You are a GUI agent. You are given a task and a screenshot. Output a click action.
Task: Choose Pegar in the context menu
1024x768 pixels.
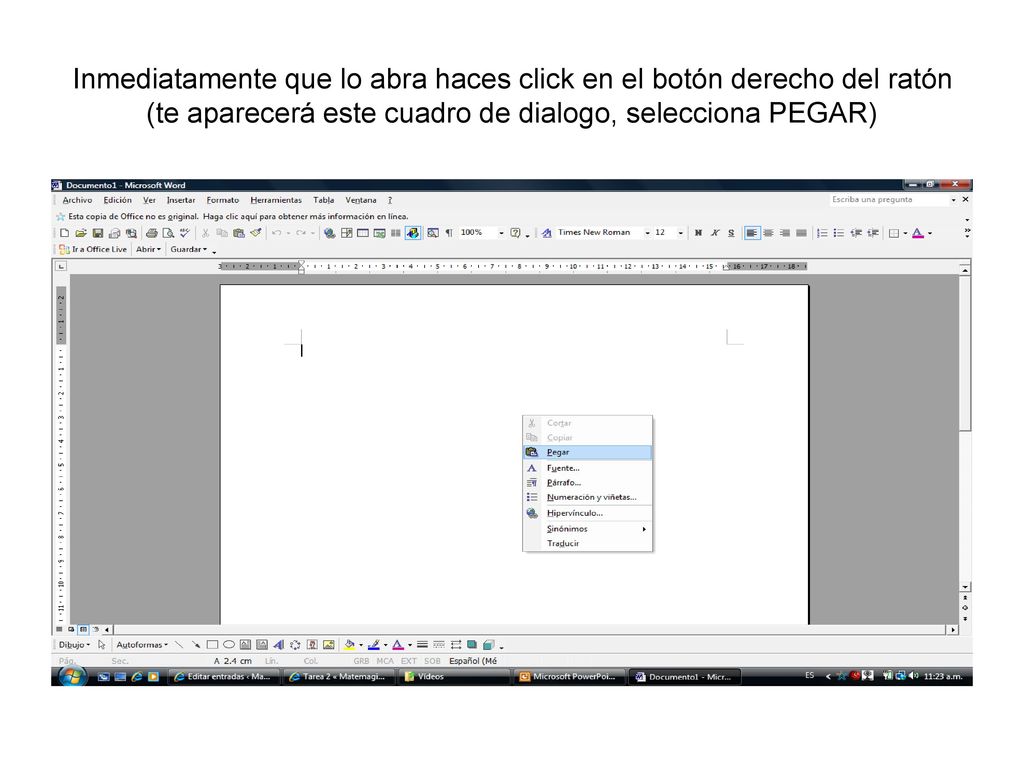588,453
